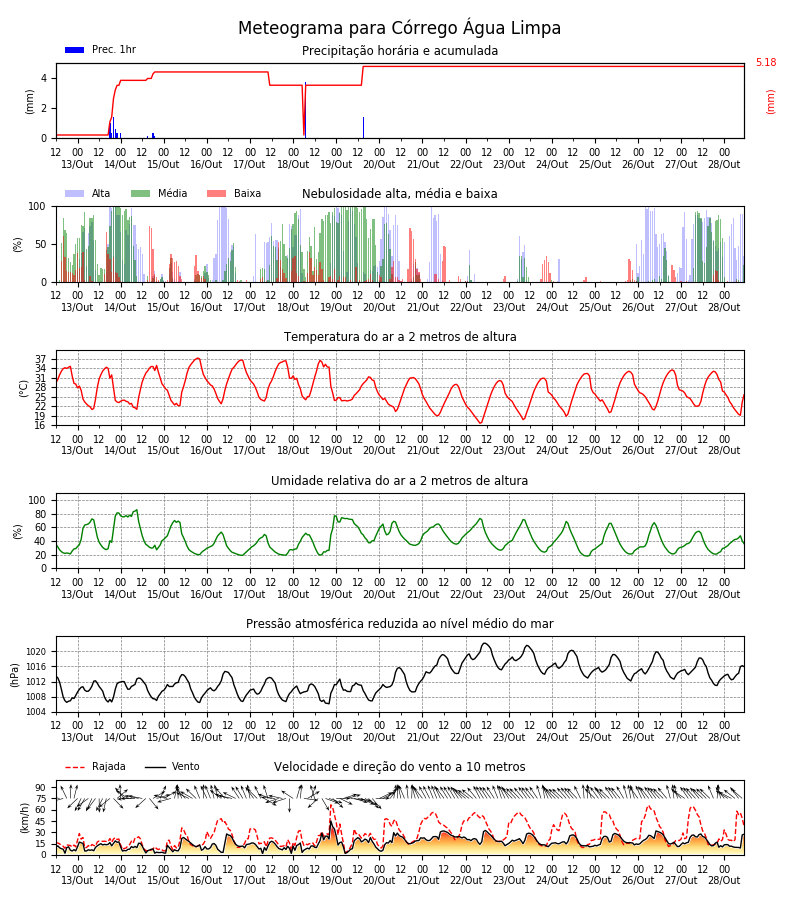Click the Velocidade e direção do vento title
The width and height of the screenshot is (800, 900).
399,767
